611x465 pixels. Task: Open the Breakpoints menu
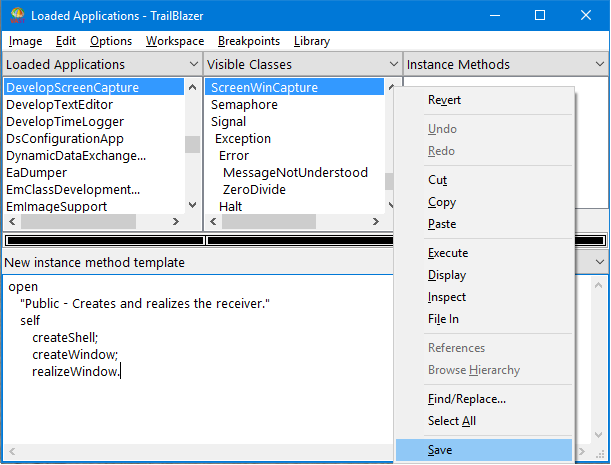click(249, 41)
